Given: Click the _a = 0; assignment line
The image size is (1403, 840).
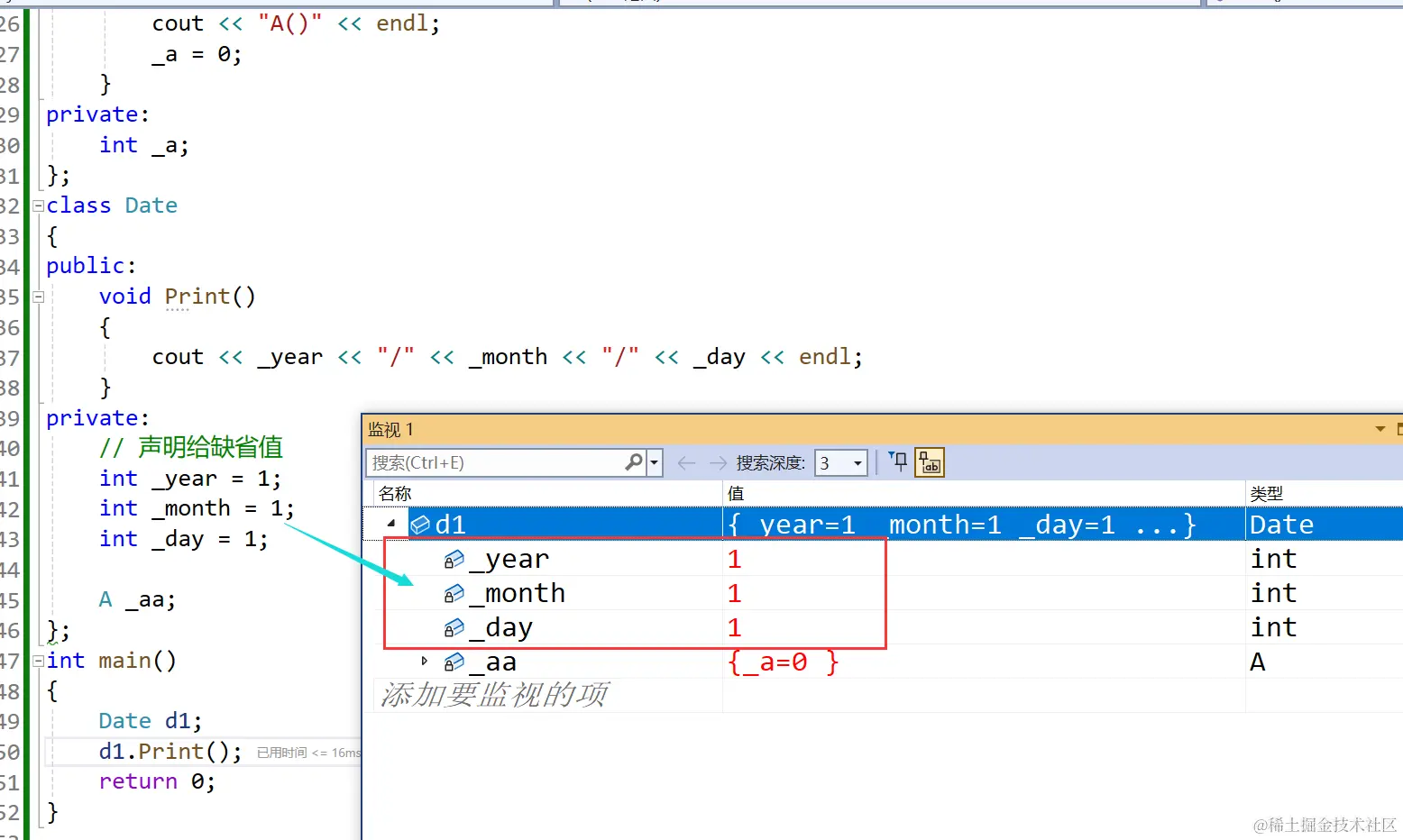Looking at the screenshot, I should [197, 54].
